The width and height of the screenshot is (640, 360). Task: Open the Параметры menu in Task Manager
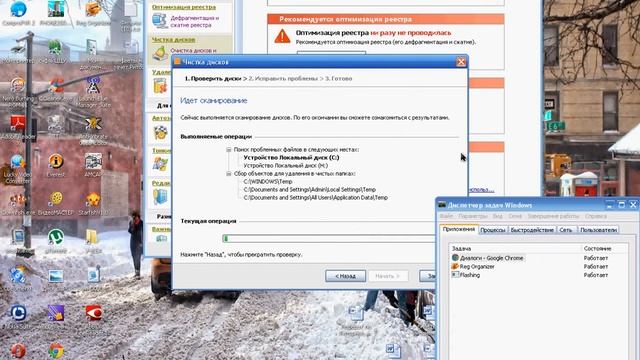[x=473, y=216]
